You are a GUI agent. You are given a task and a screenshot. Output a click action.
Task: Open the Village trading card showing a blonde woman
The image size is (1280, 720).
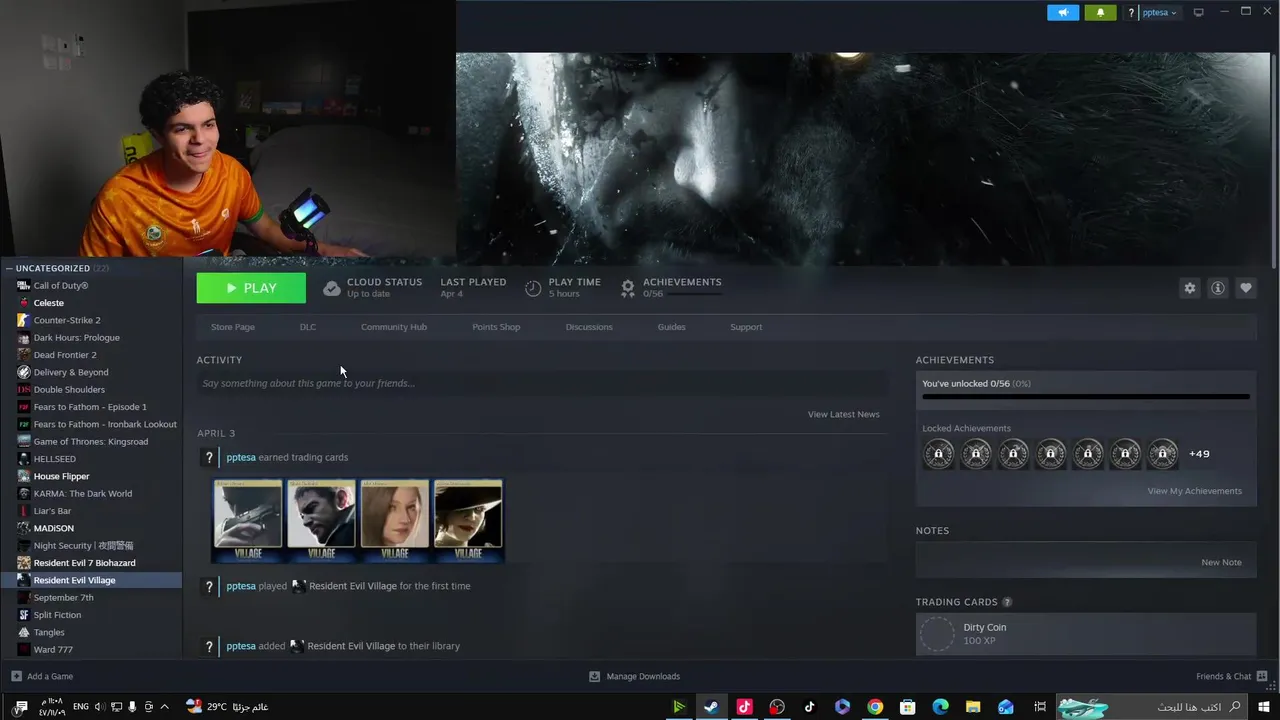click(395, 520)
